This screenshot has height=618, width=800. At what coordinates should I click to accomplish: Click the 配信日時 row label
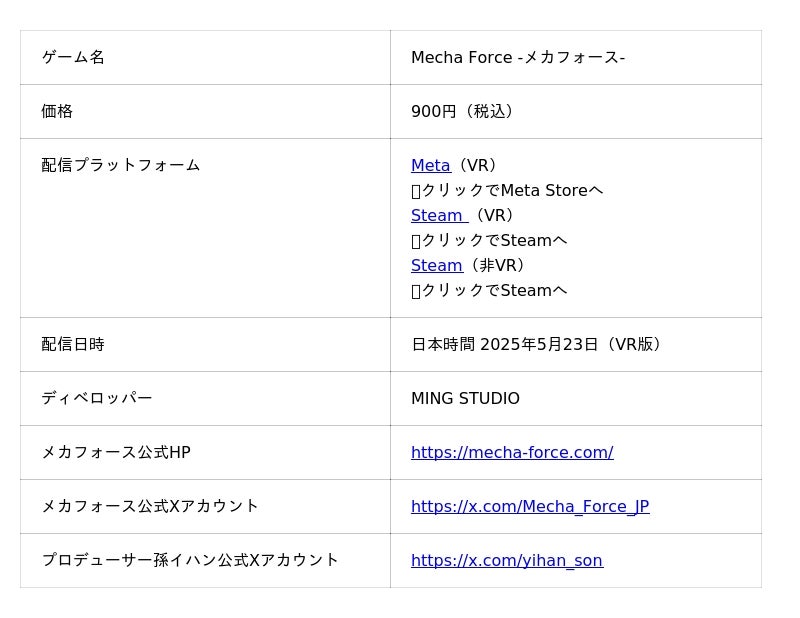73,345
